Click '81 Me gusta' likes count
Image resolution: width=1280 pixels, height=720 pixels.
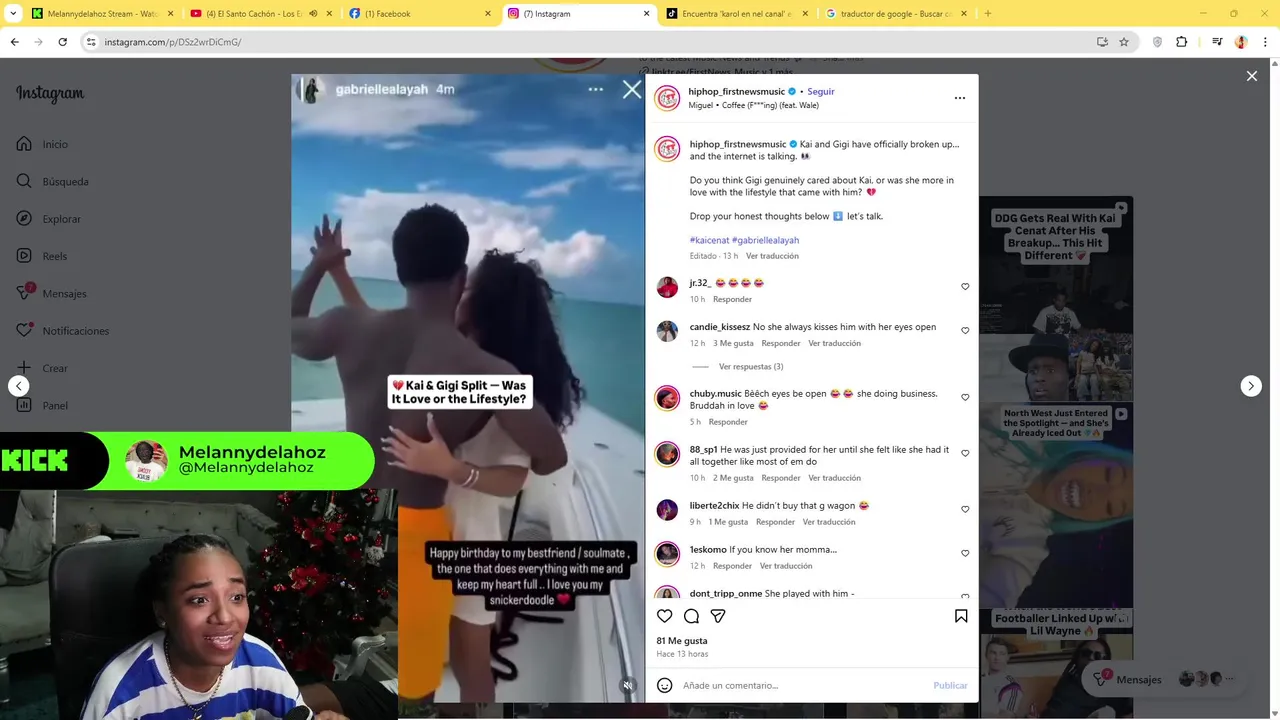coord(682,641)
